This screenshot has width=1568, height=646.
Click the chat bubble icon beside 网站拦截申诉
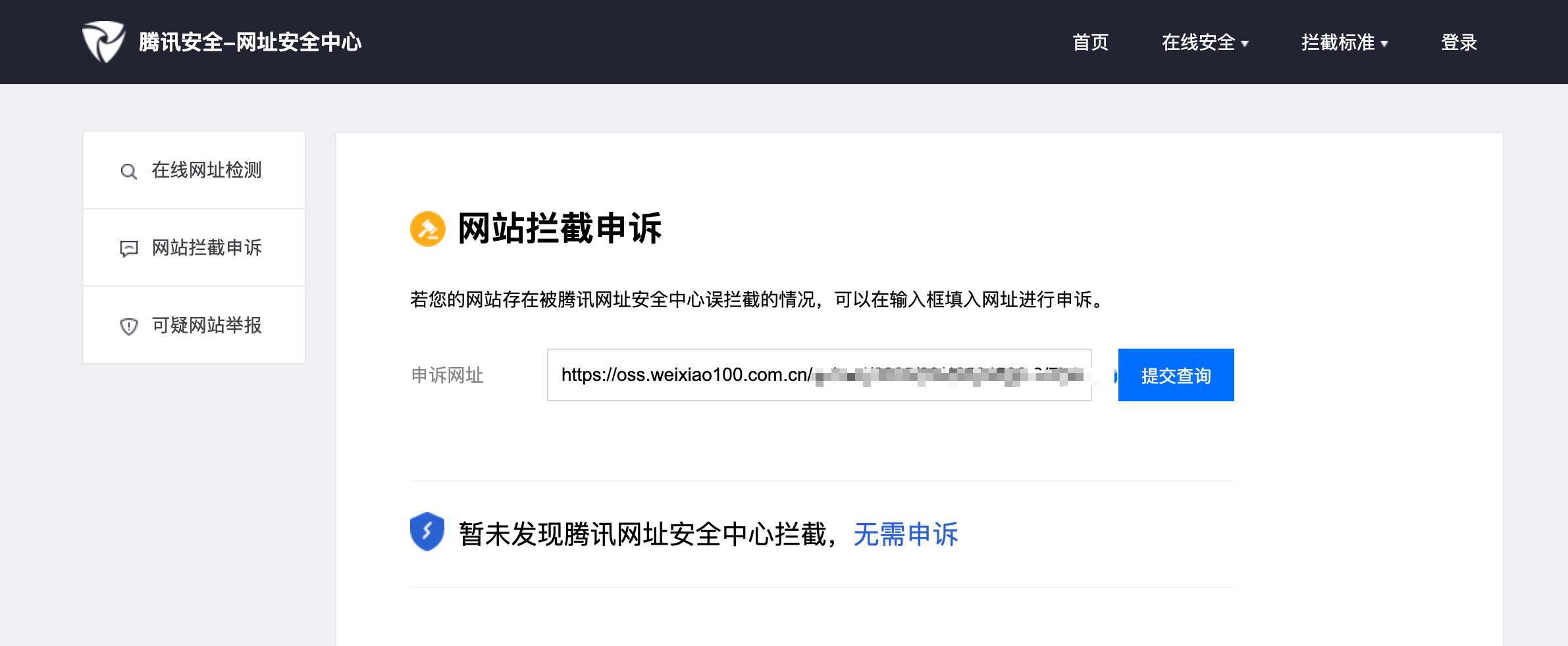pos(128,249)
